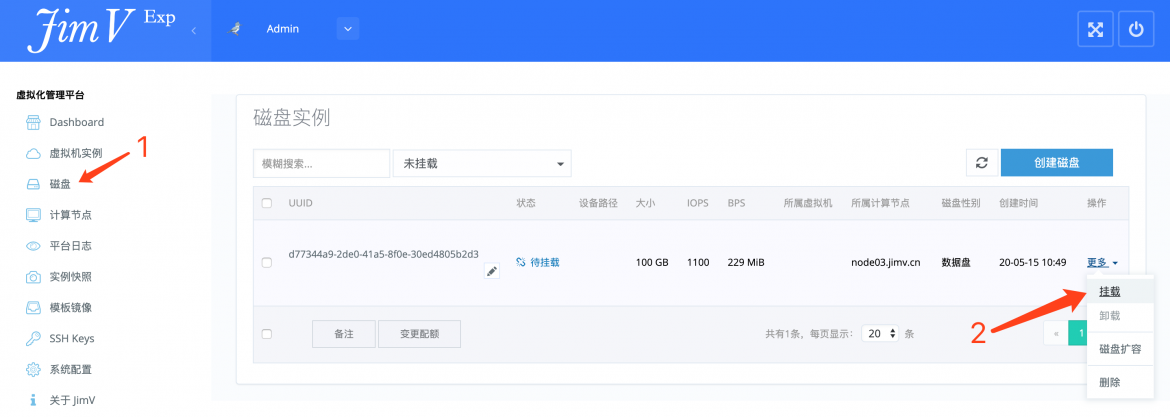Click the 数据盘 disk type cell

[956, 263]
